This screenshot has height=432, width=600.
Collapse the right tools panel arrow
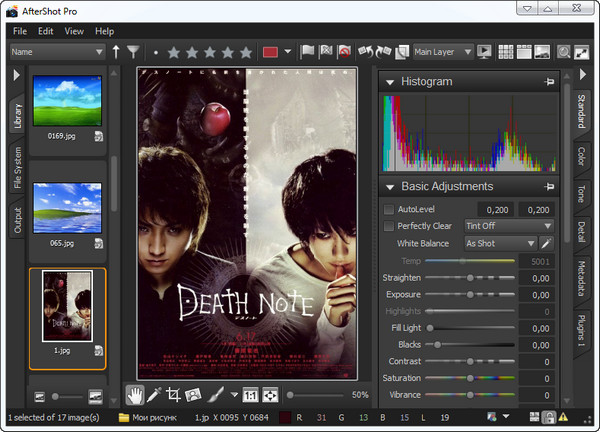pos(582,74)
